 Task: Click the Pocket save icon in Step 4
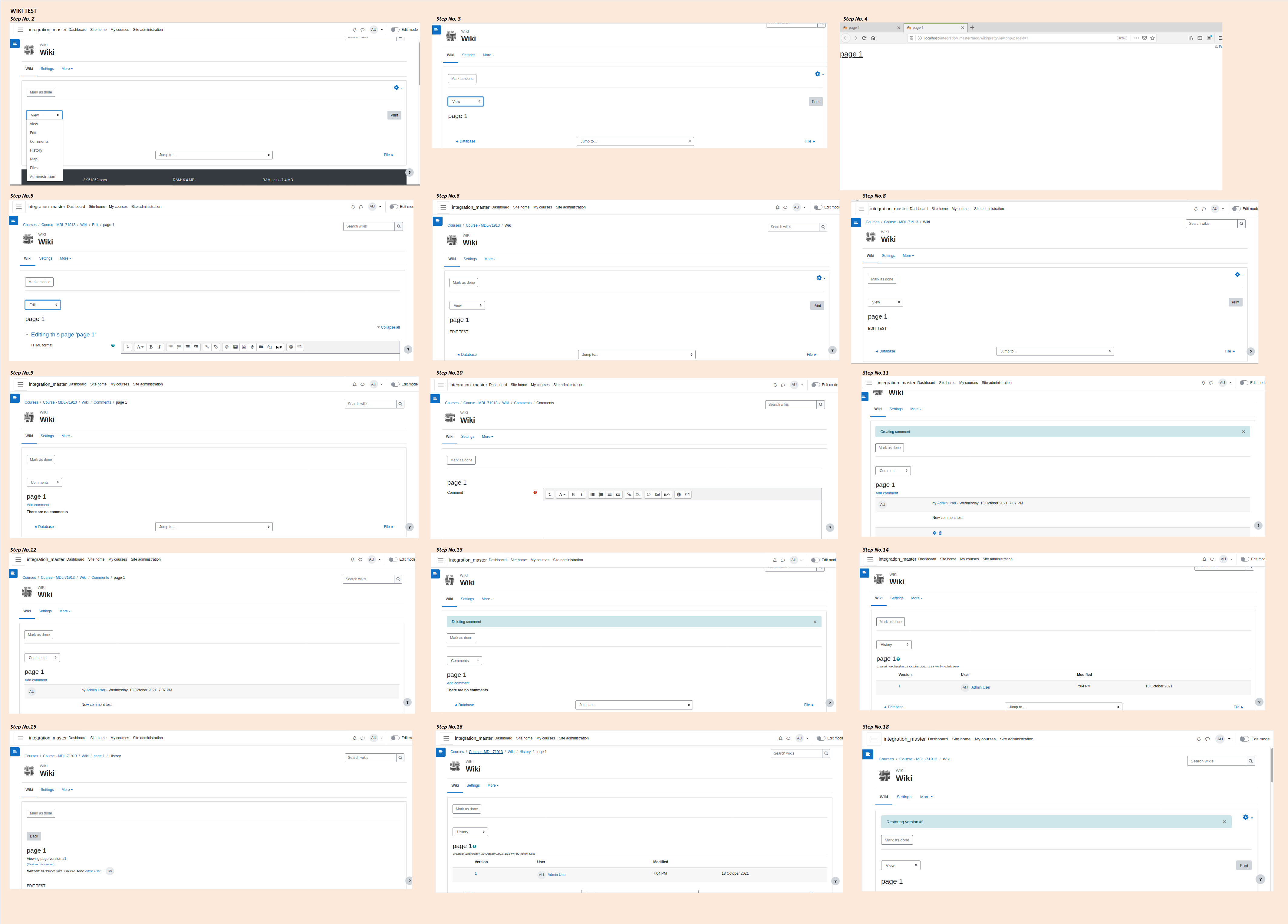click(x=1144, y=38)
